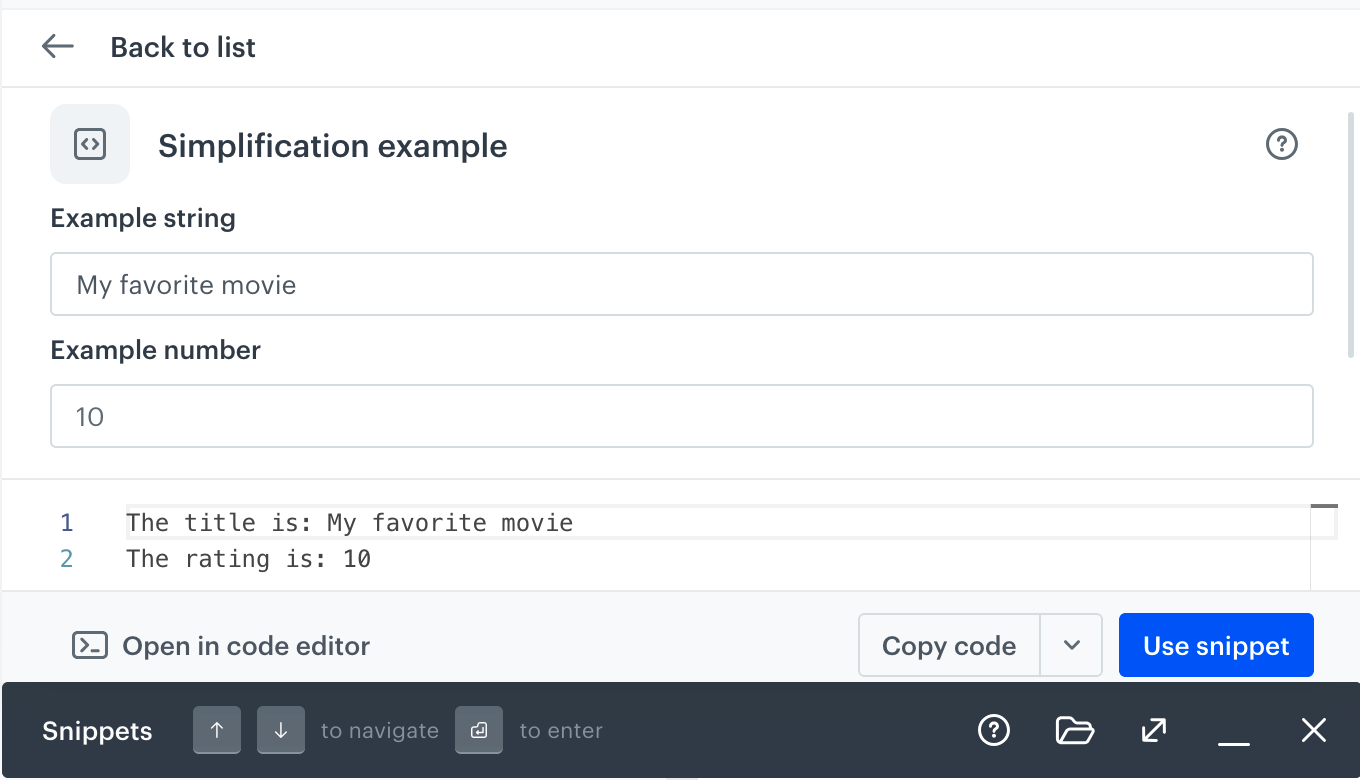This screenshot has height=780, width=1360.
Task: Open Snippets help with the question mark icon
Action: click(993, 730)
